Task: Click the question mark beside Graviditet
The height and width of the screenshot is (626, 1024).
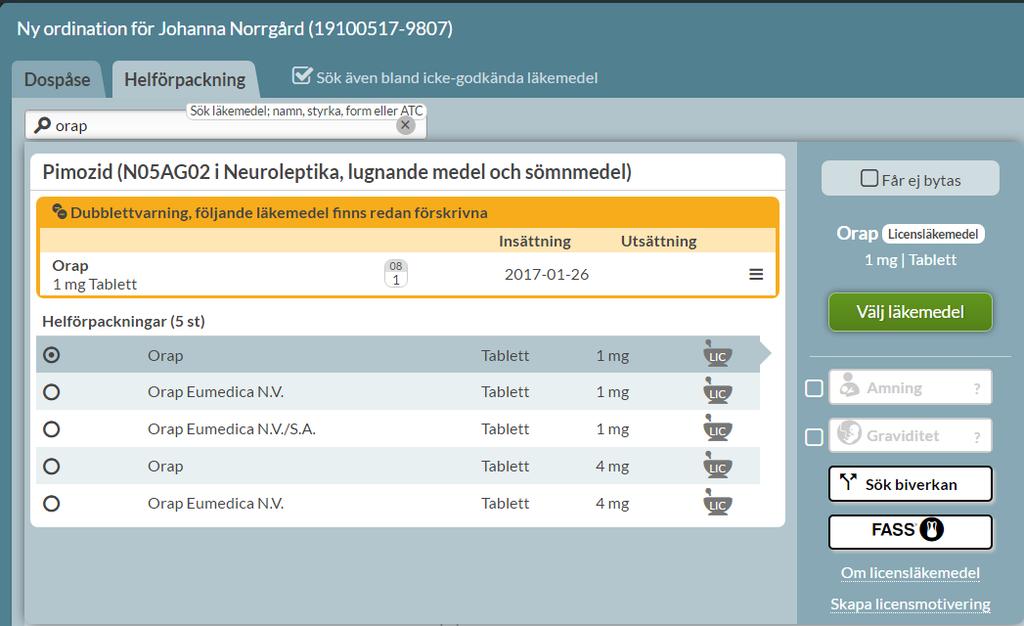Action: (x=977, y=437)
